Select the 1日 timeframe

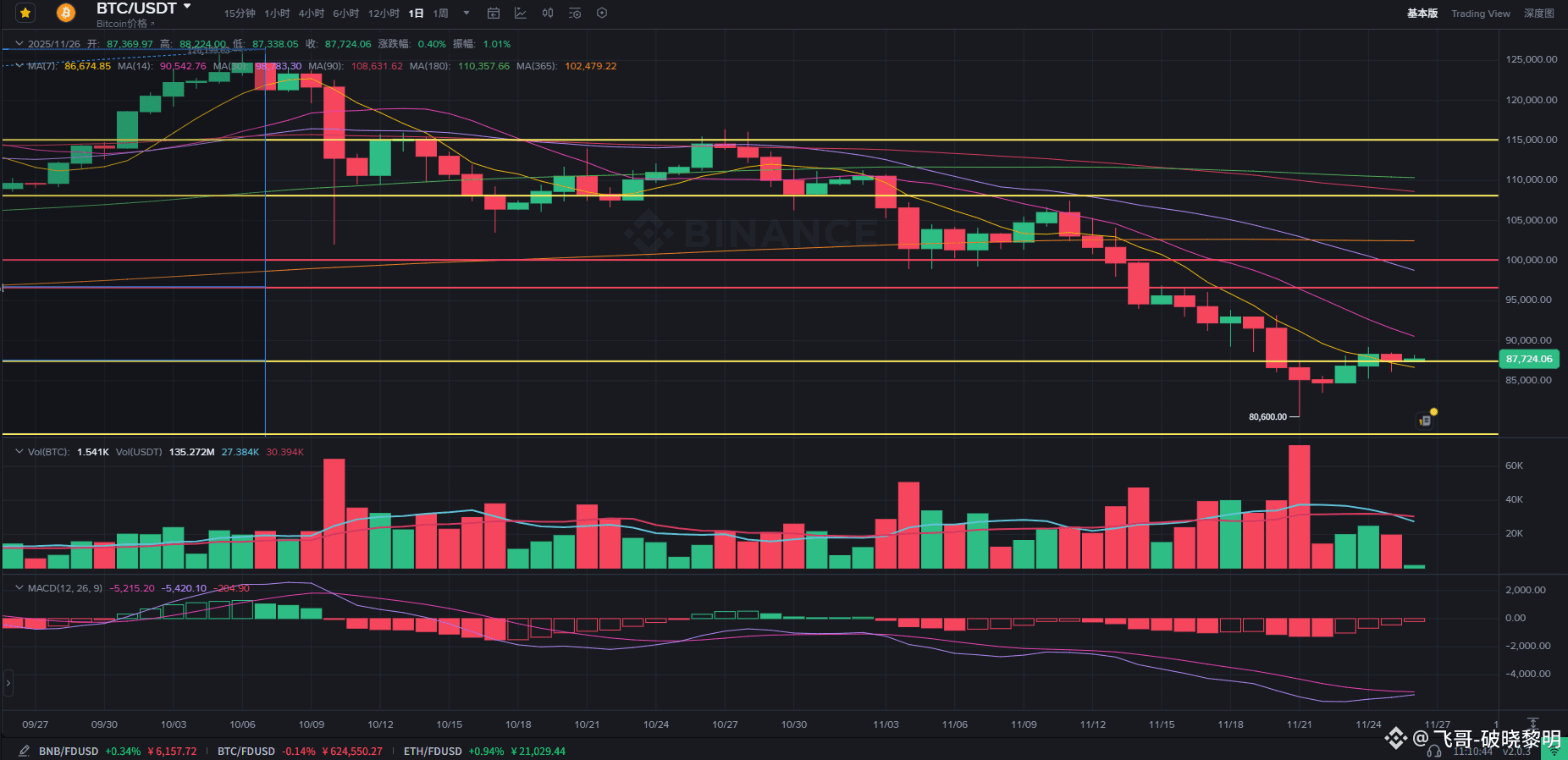(x=416, y=14)
